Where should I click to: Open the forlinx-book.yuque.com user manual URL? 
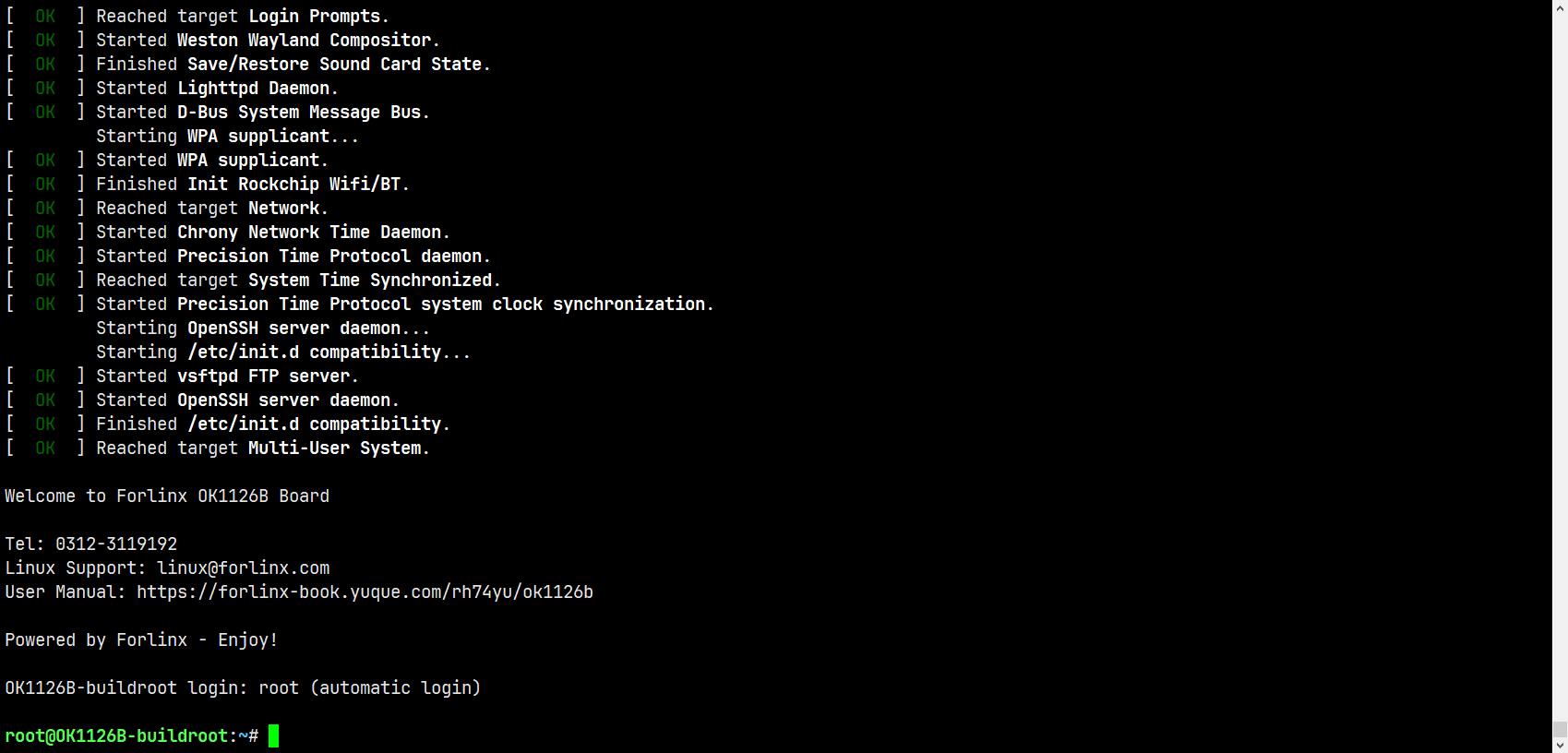[x=365, y=592]
